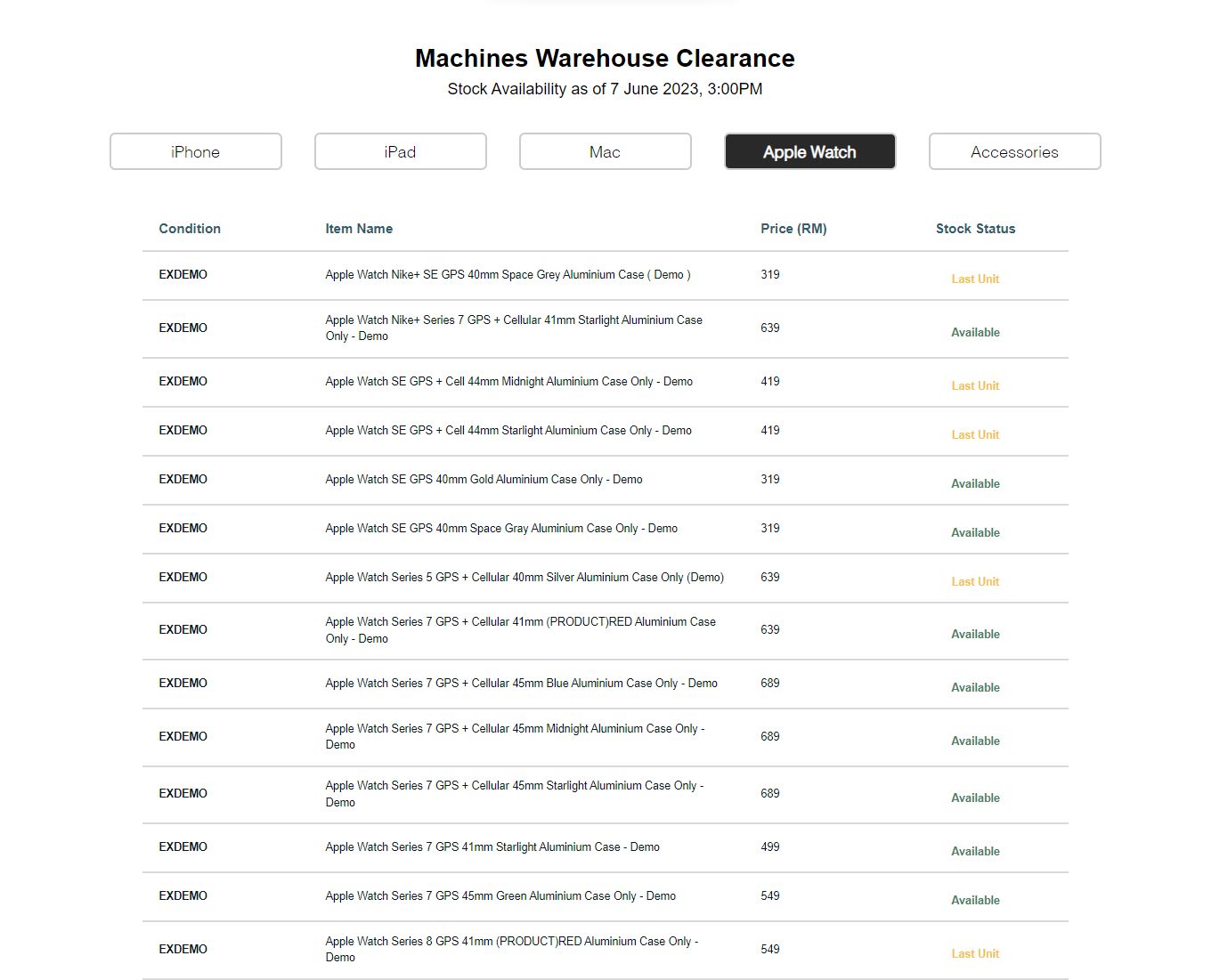Screen dimensions: 1228x980
Task: Click Available status for Series 7 45mm Midnight
Action: 975,741
